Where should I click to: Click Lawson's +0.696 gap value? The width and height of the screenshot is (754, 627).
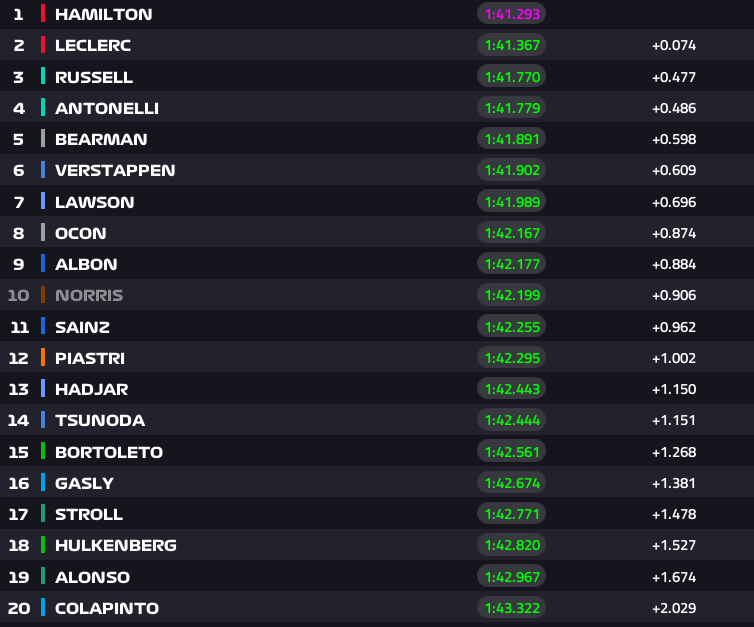673,202
